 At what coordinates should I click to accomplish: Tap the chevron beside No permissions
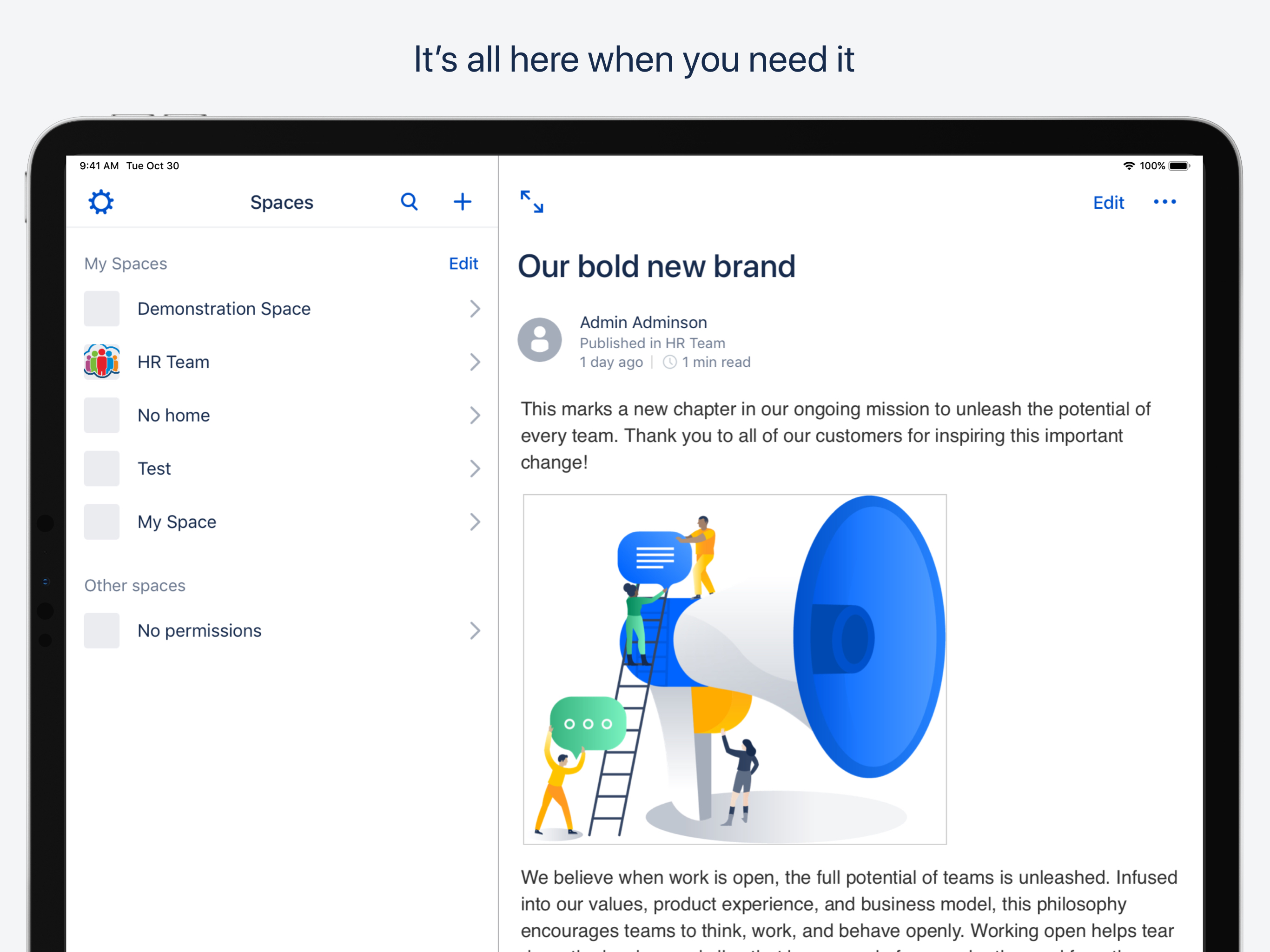point(475,630)
